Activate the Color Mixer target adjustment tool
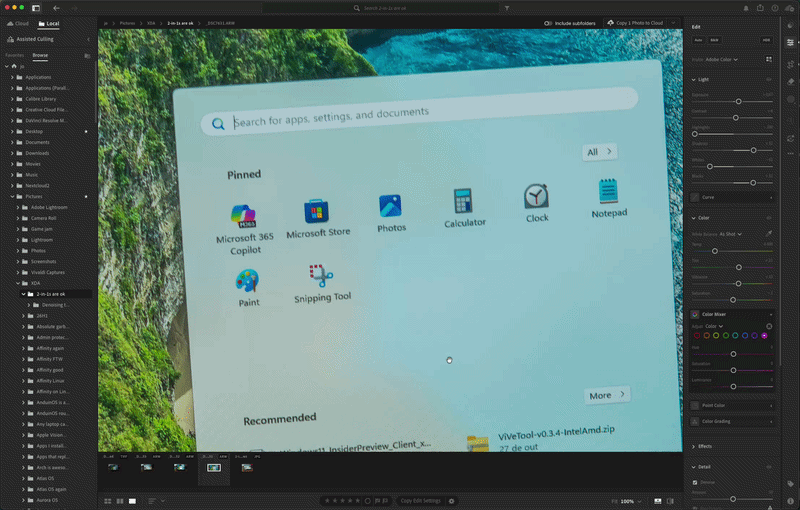Screen dimensions: 800x510 [769, 326]
